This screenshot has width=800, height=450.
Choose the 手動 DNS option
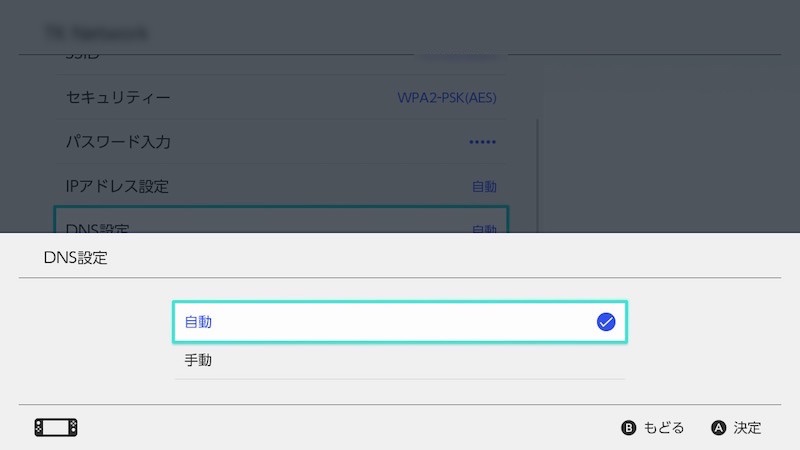[x=399, y=360]
